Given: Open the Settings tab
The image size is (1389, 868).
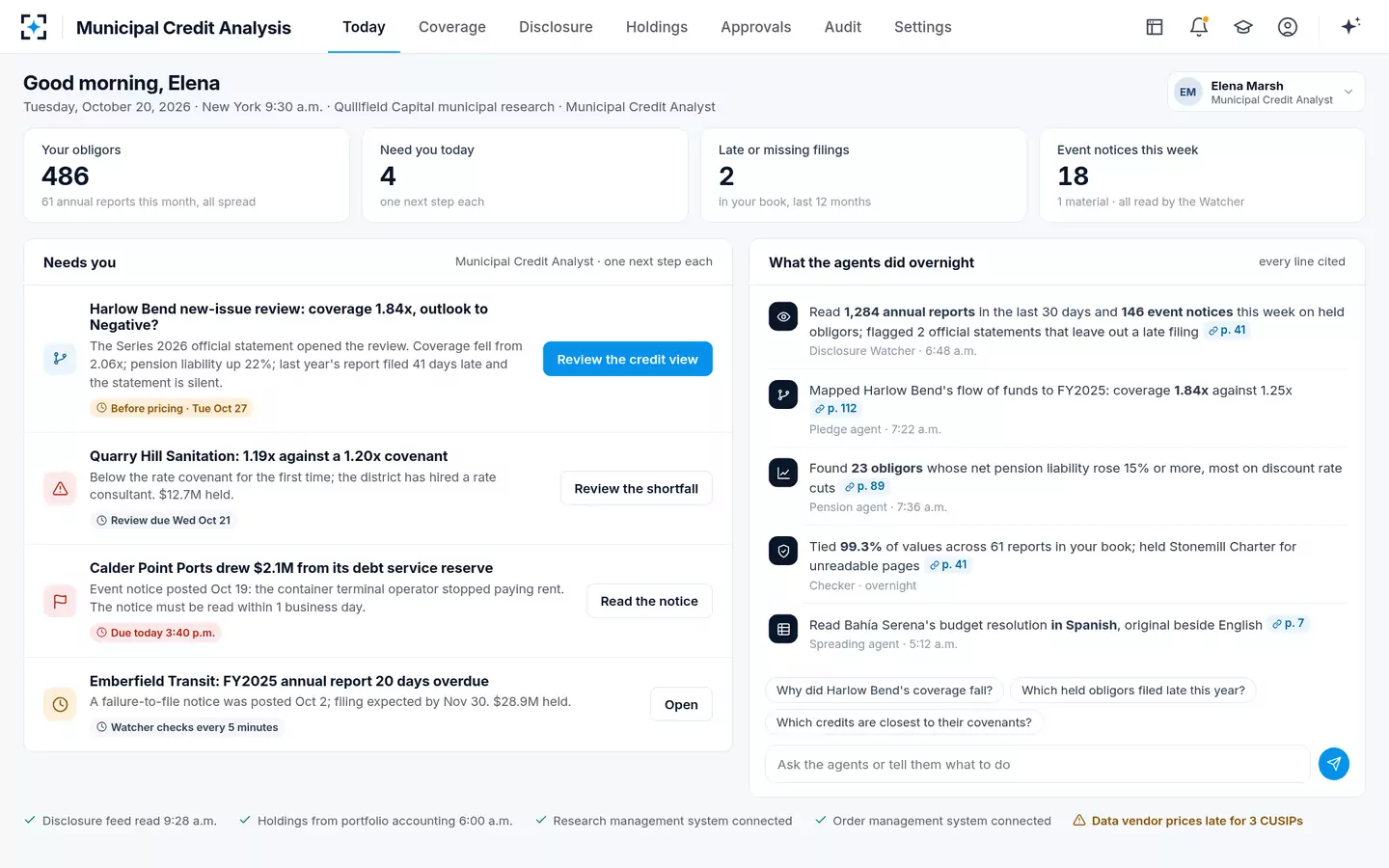Looking at the screenshot, I should 923,27.
